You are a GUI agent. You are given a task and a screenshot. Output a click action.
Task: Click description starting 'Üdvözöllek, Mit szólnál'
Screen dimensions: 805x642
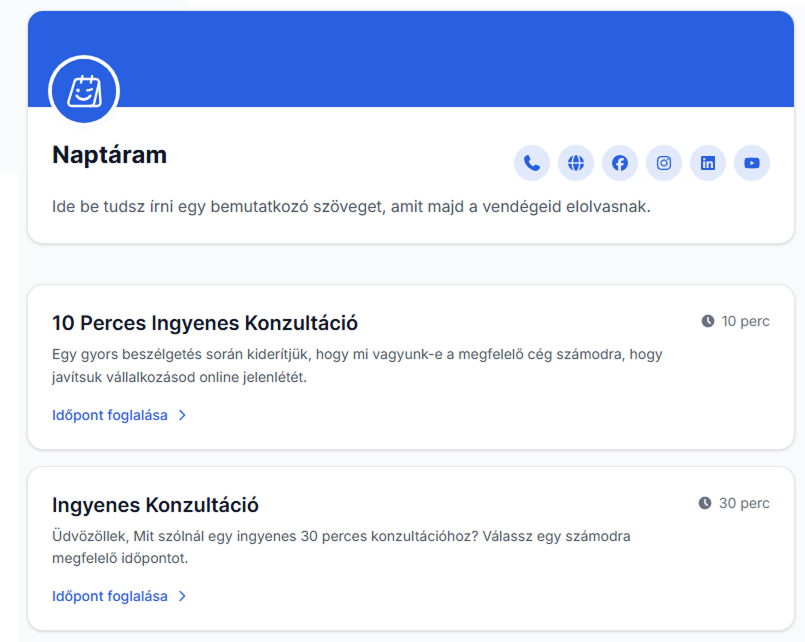tap(341, 547)
